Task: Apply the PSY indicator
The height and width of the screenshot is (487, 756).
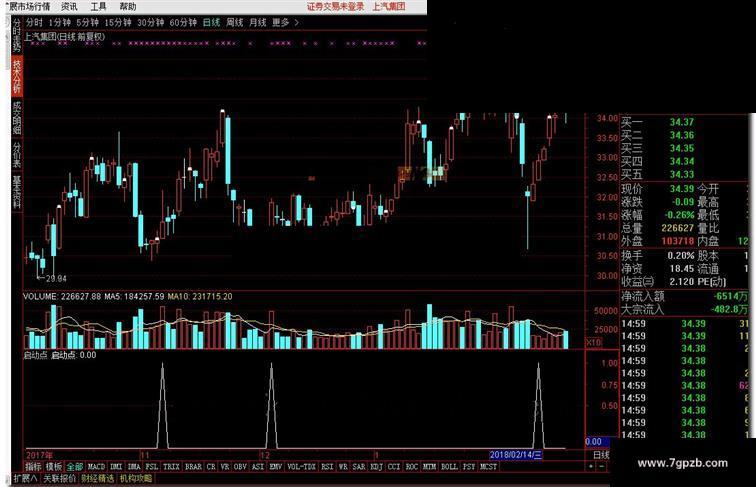Action: point(469,467)
